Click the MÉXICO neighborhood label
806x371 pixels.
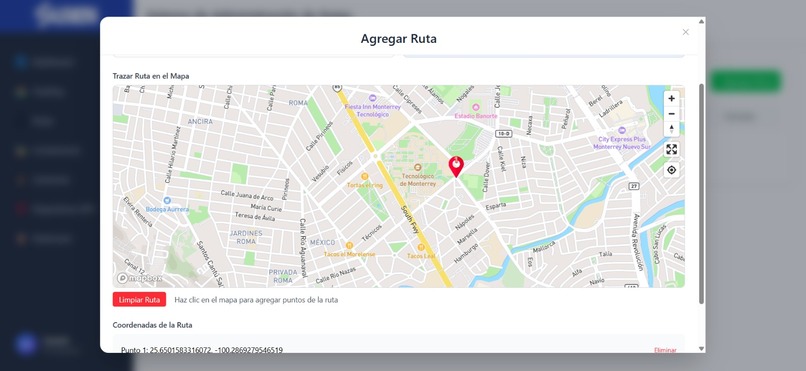[322, 242]
